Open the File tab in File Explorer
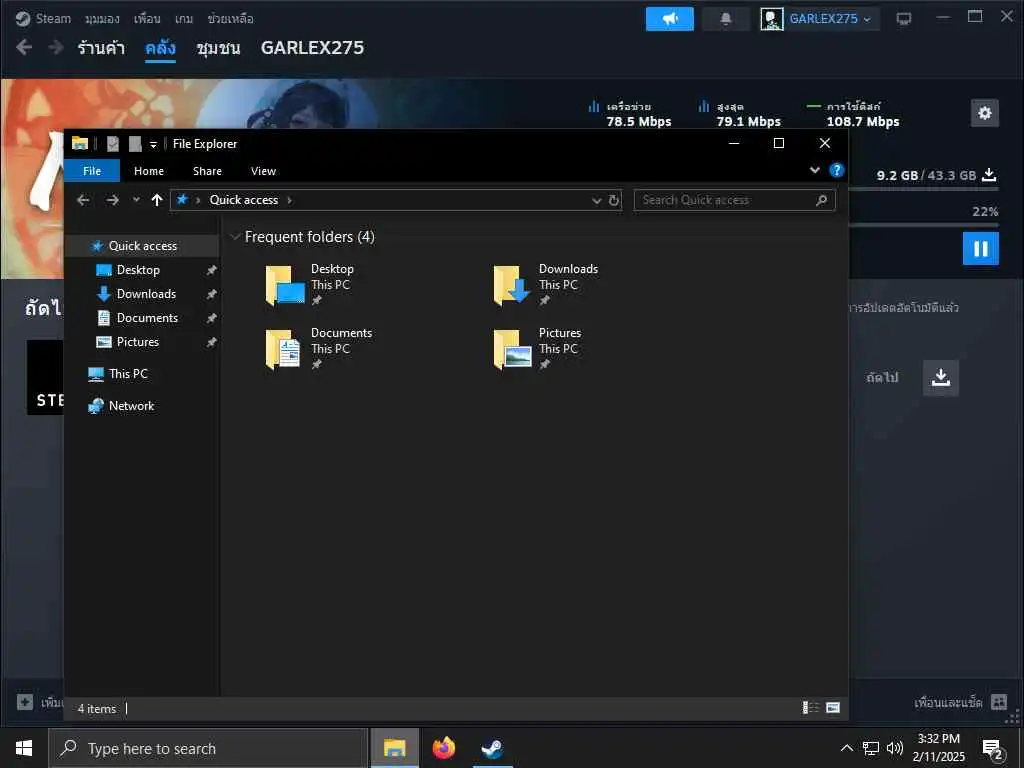 (x=92, y=170)
